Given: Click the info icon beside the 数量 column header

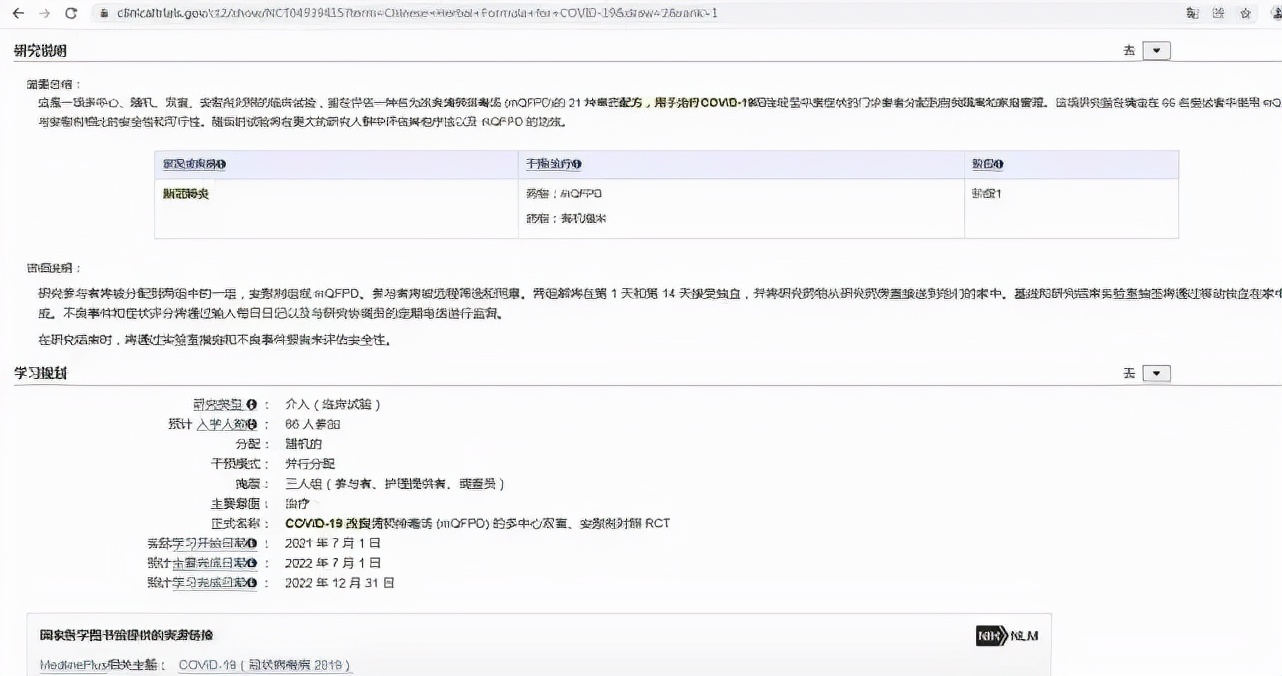Looking at the screenshot, I should coord(1001,164).
